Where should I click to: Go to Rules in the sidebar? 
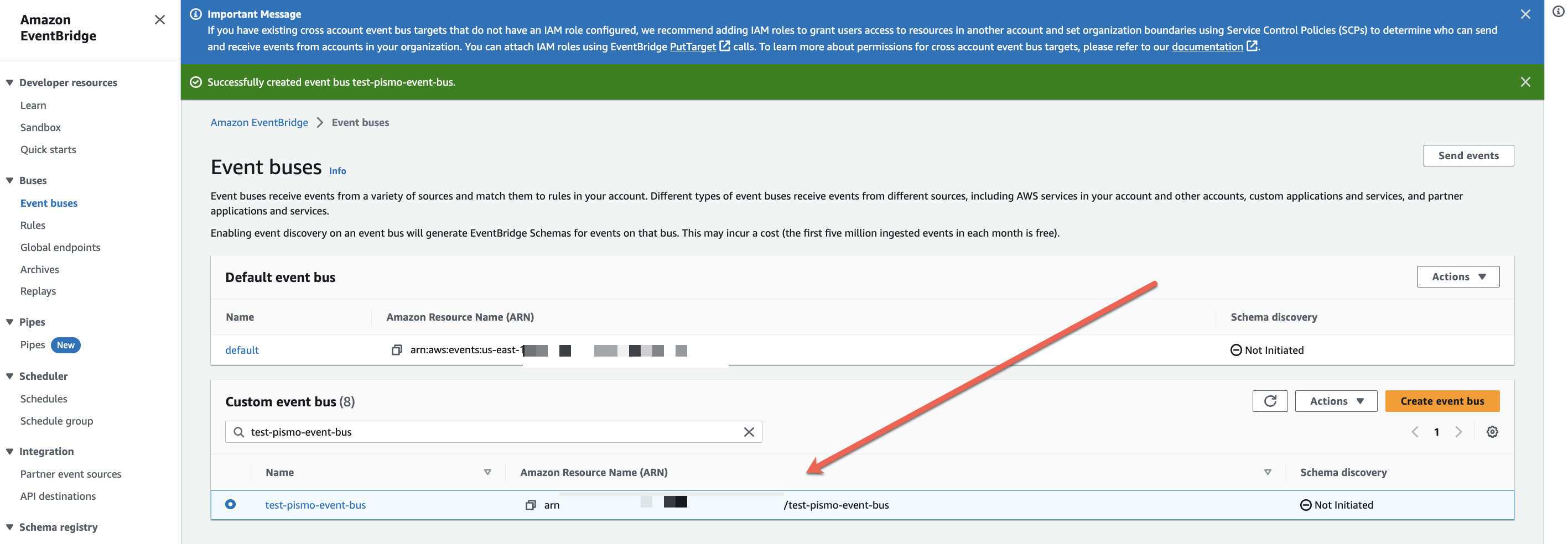point(32,225)
